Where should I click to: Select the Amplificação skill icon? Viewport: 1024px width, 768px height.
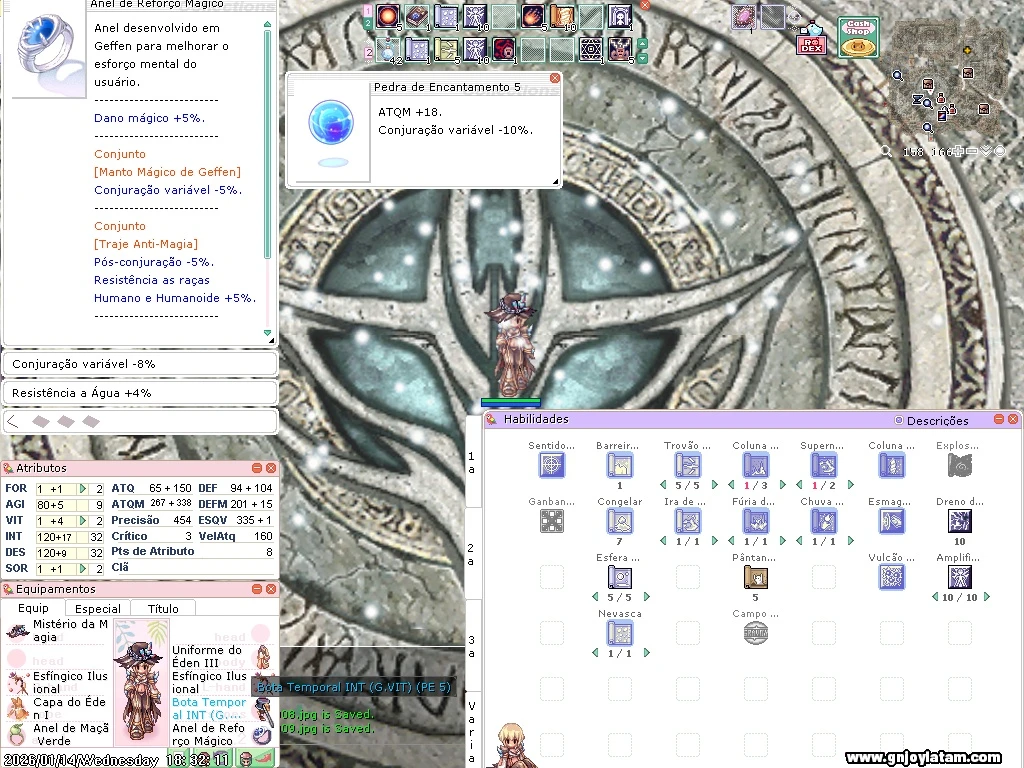point(959,577)
